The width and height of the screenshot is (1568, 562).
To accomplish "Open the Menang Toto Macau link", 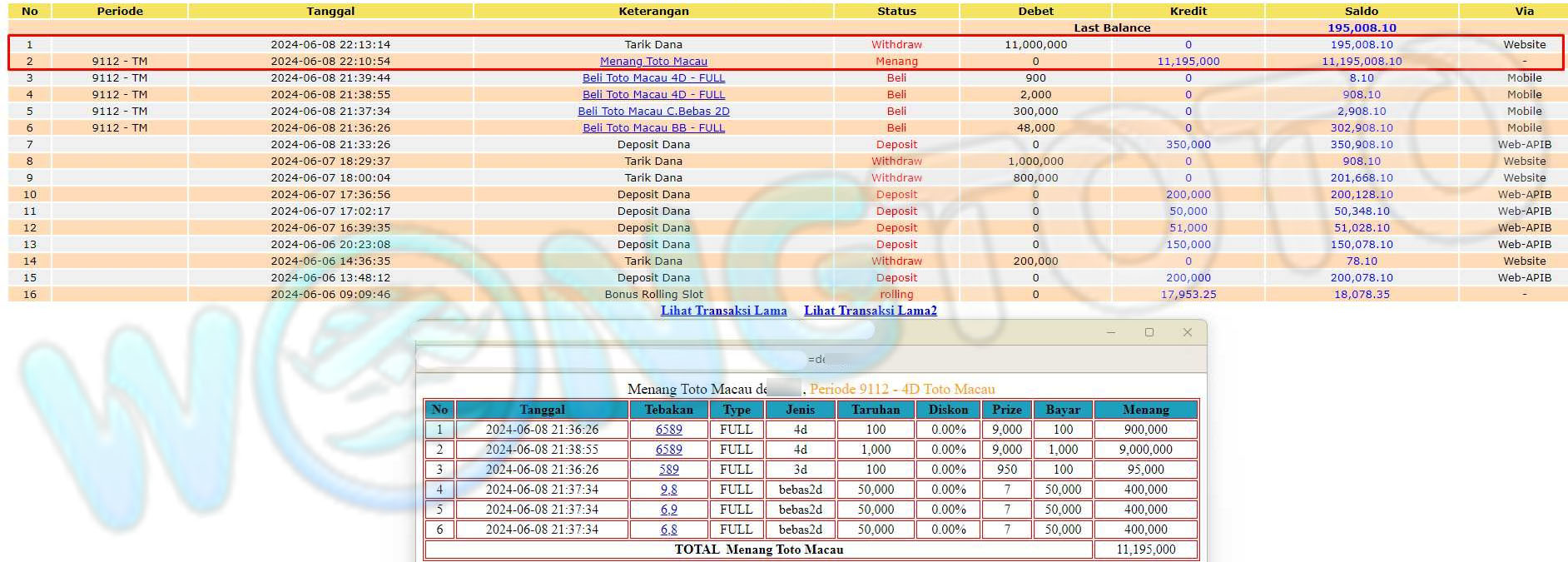I will coord(653,61).
